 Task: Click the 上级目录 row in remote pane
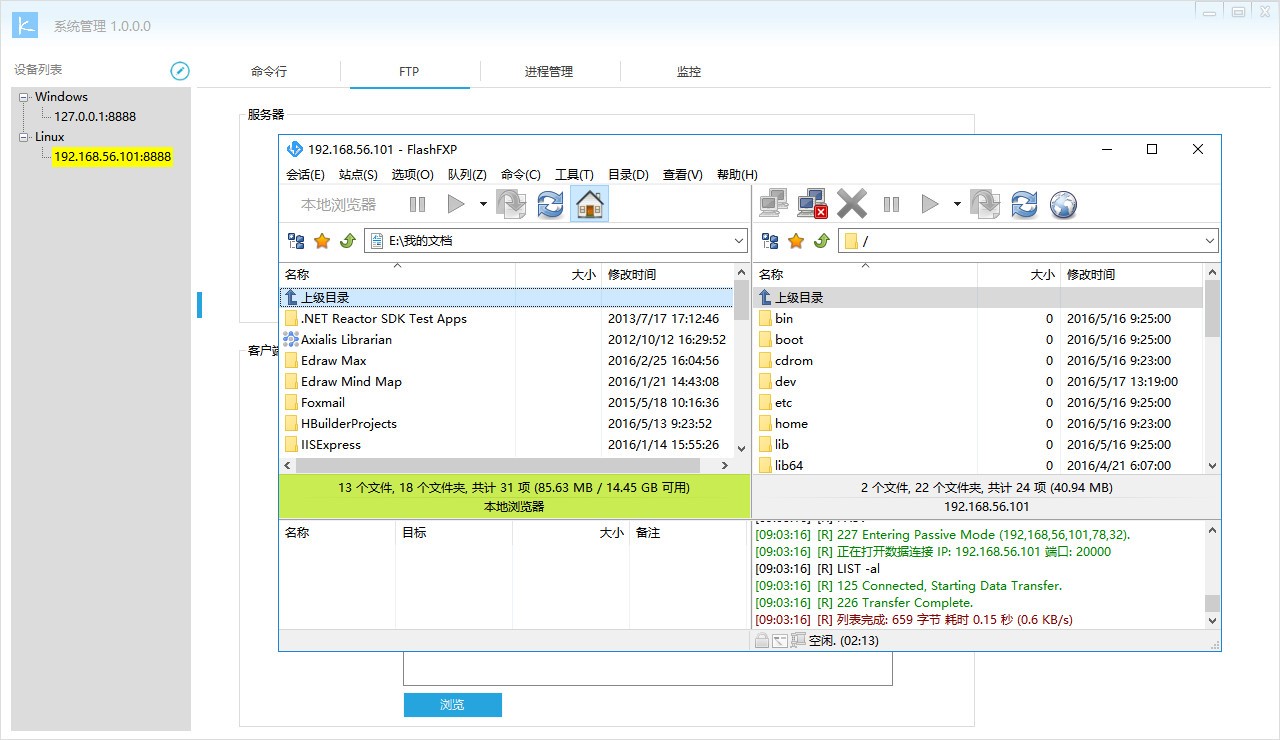978,297
